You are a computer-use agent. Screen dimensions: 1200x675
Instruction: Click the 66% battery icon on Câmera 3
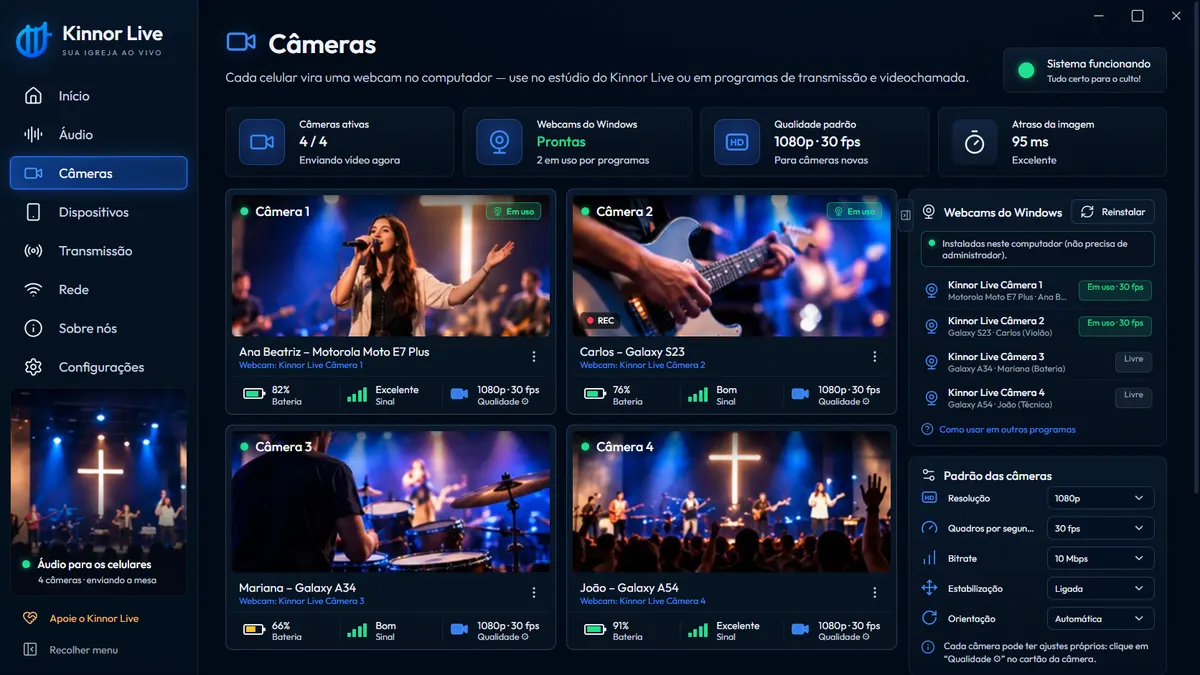coord(254,631)
